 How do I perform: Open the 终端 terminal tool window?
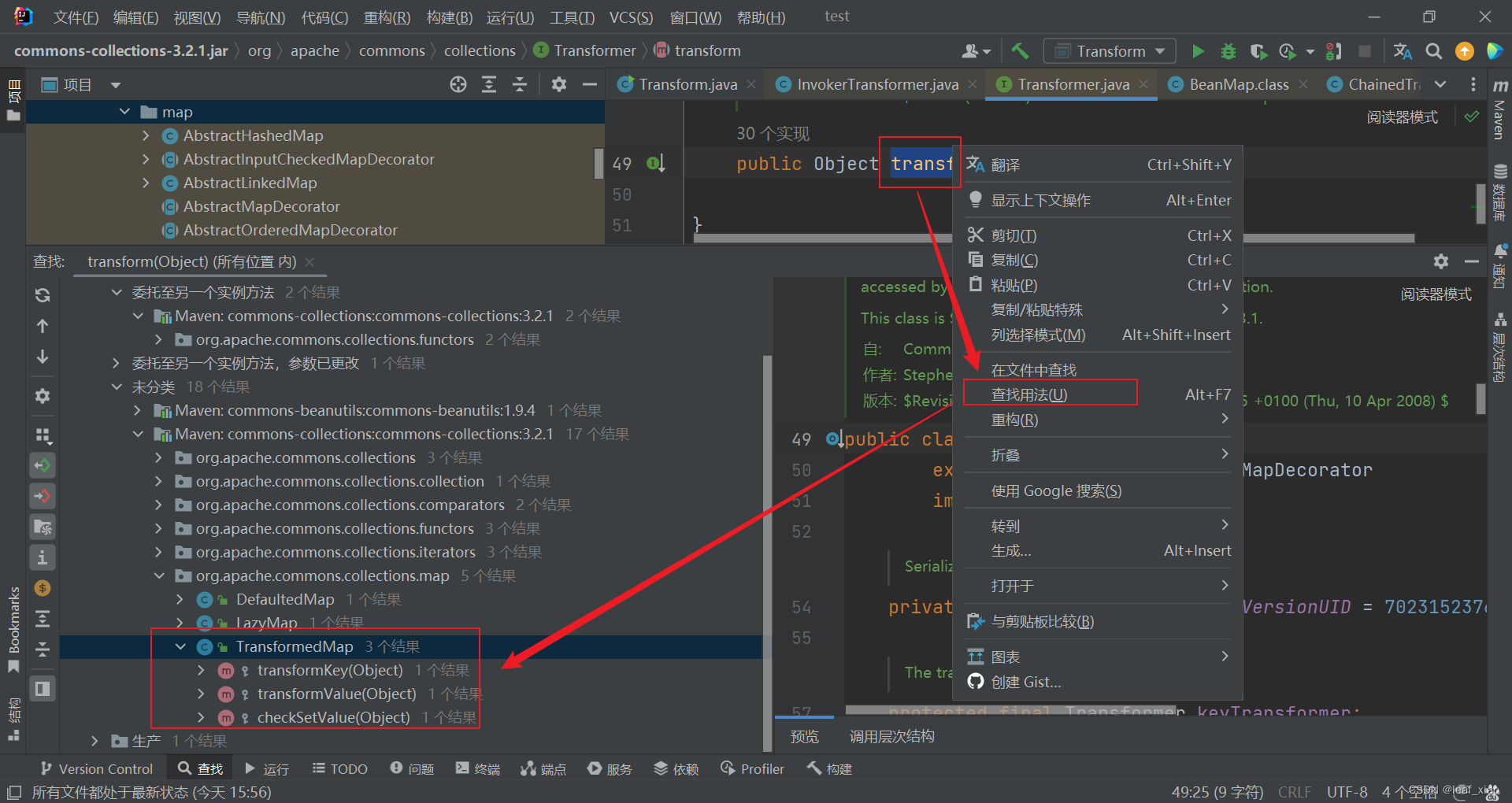478,769
